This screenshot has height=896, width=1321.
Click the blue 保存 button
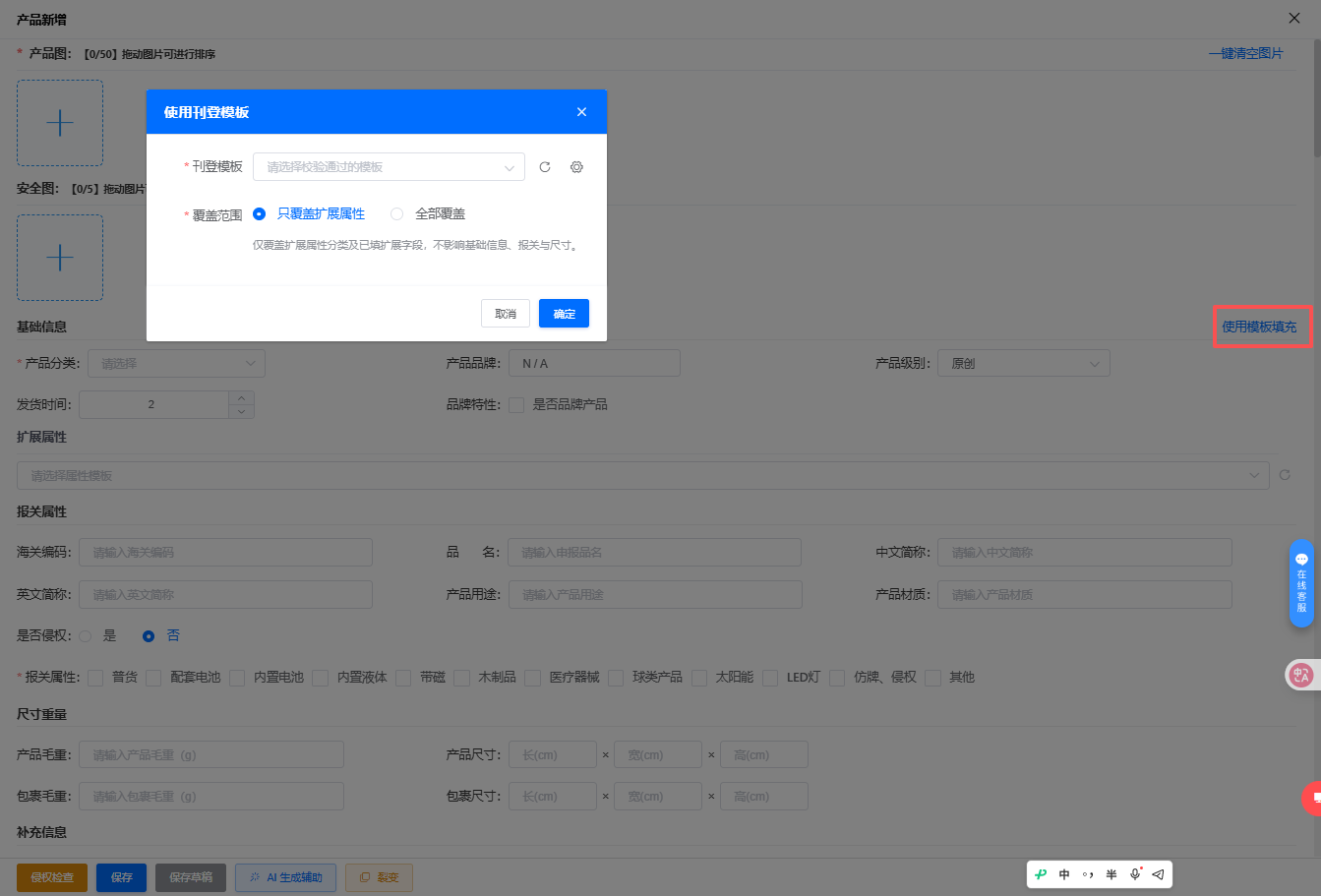121,877
